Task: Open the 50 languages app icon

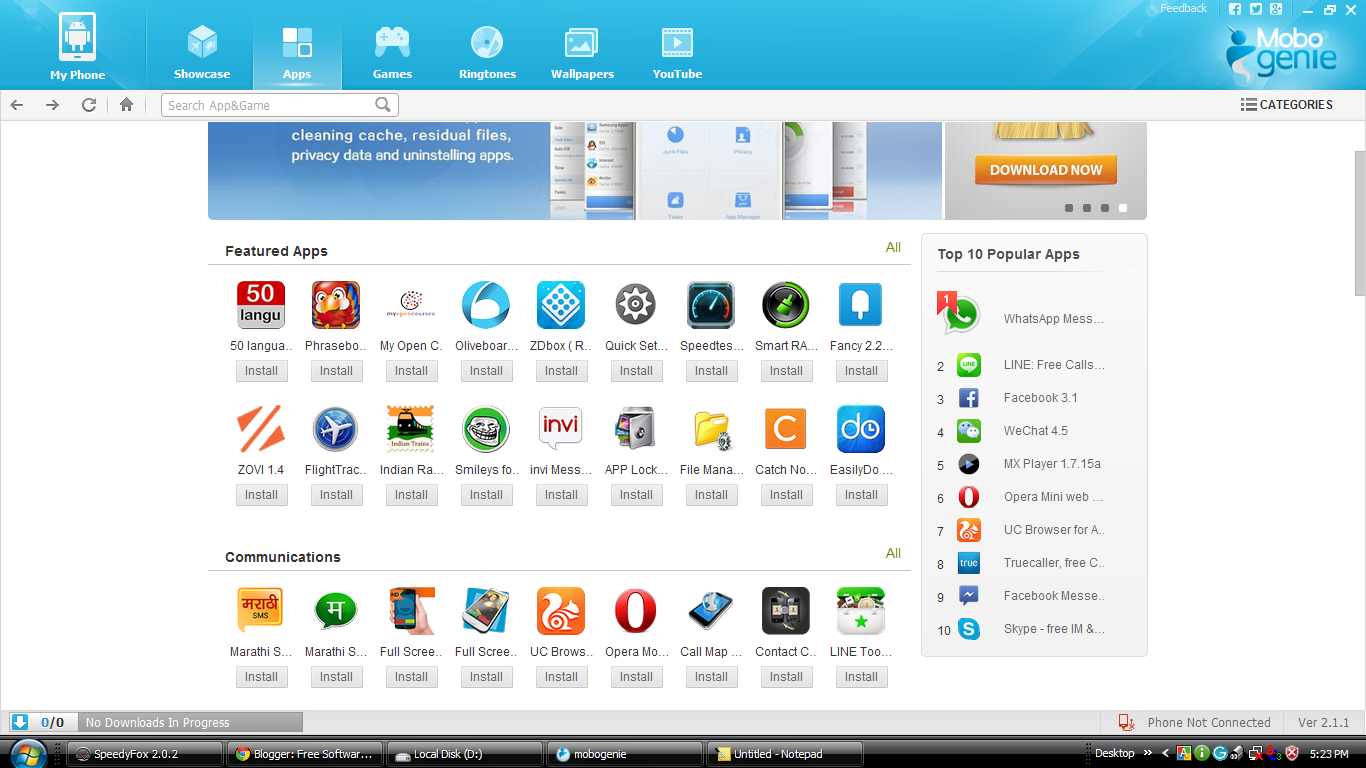Action: pos(261,305)
